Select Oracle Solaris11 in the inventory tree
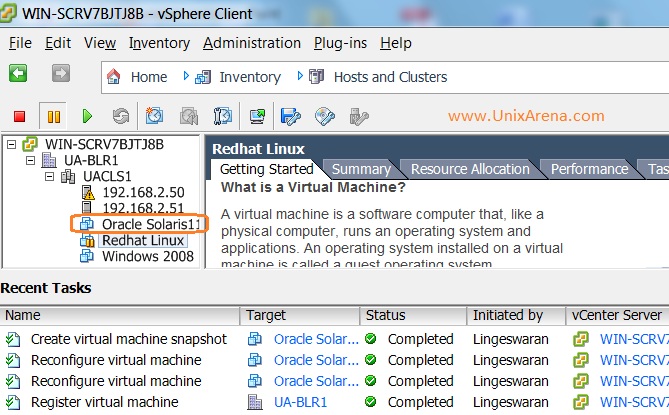669x415 pixels. point(151,224)
